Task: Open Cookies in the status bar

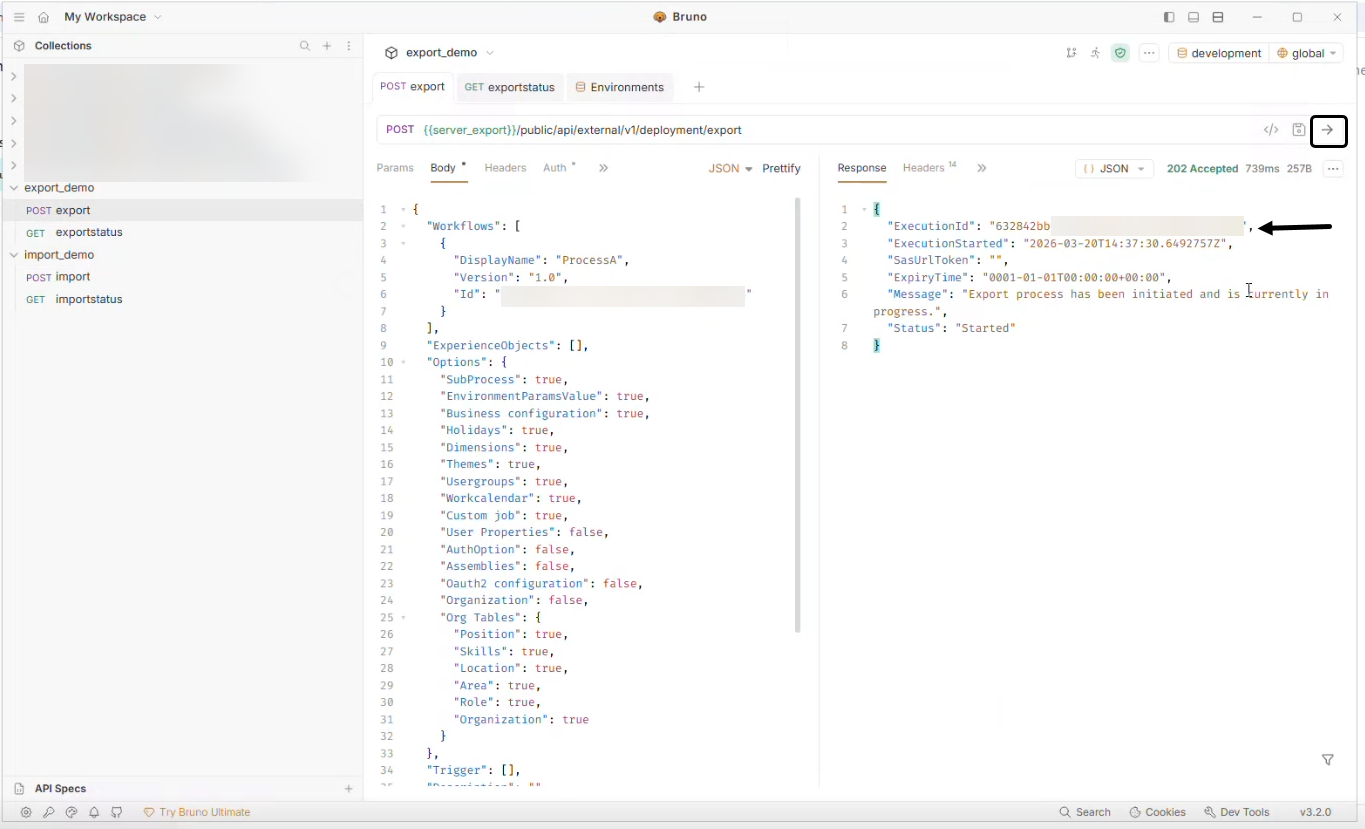Action: tap(1157, 812)
